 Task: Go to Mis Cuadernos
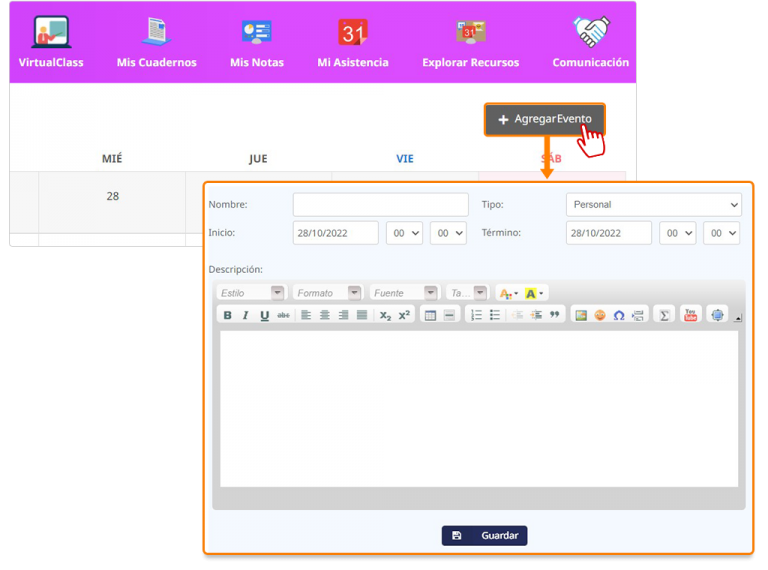[157, 43]
